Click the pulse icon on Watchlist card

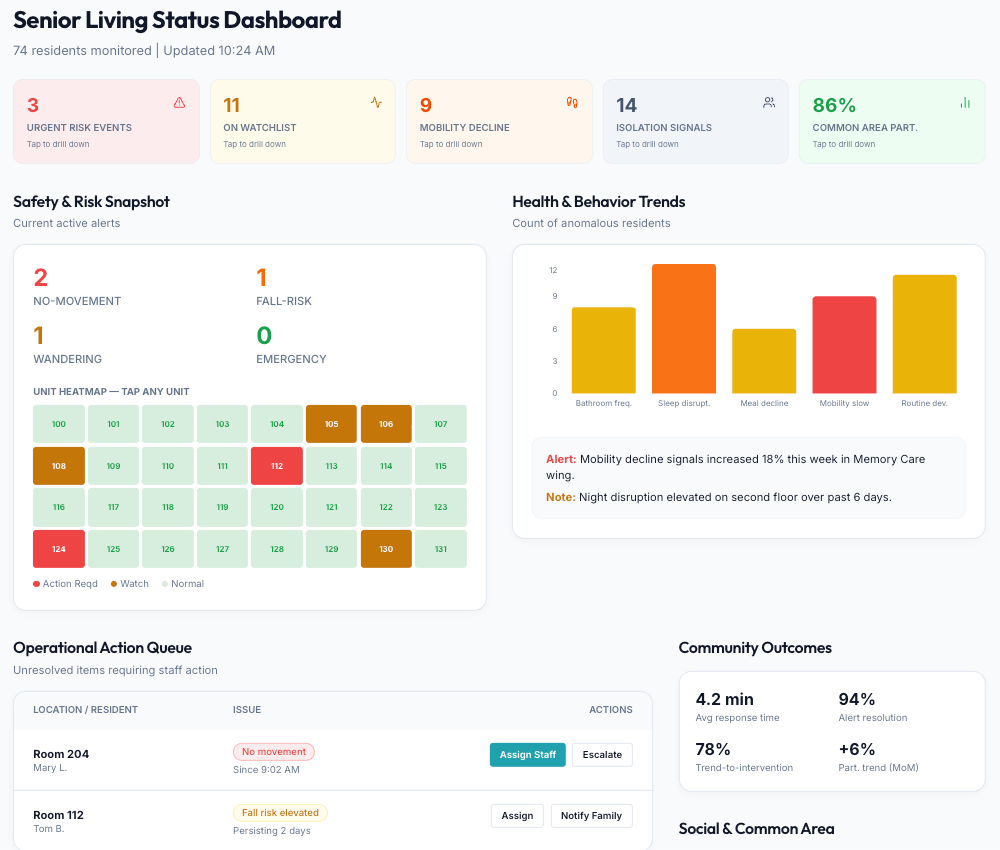coord(376,103)
